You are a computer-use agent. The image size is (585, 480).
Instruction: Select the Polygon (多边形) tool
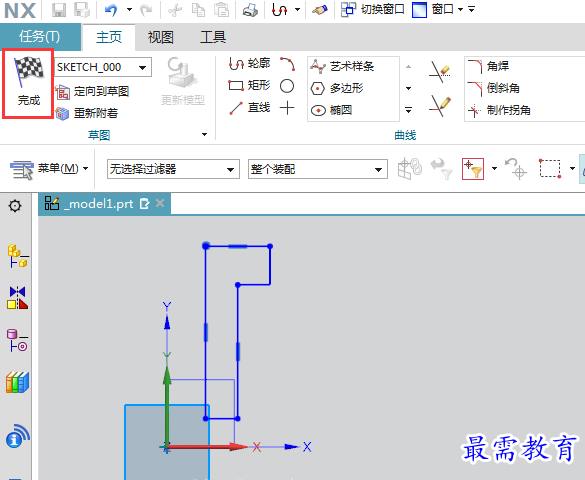337,88
